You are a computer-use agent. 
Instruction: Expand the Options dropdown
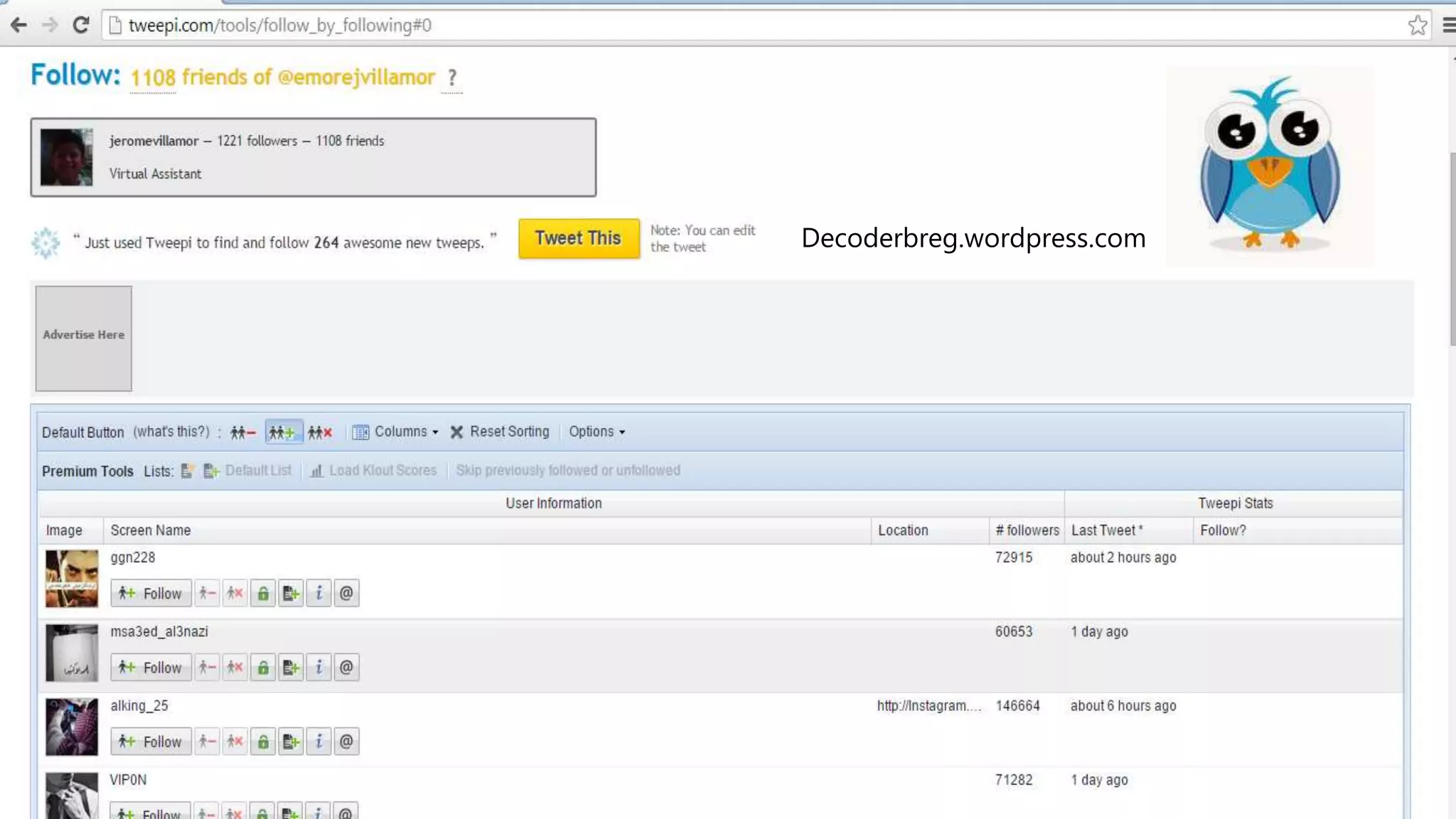596,432
